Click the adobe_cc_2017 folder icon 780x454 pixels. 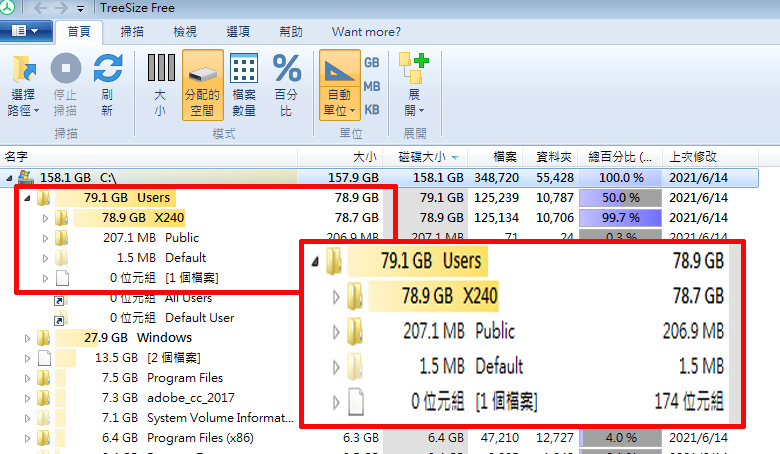[x=43, y=398]
